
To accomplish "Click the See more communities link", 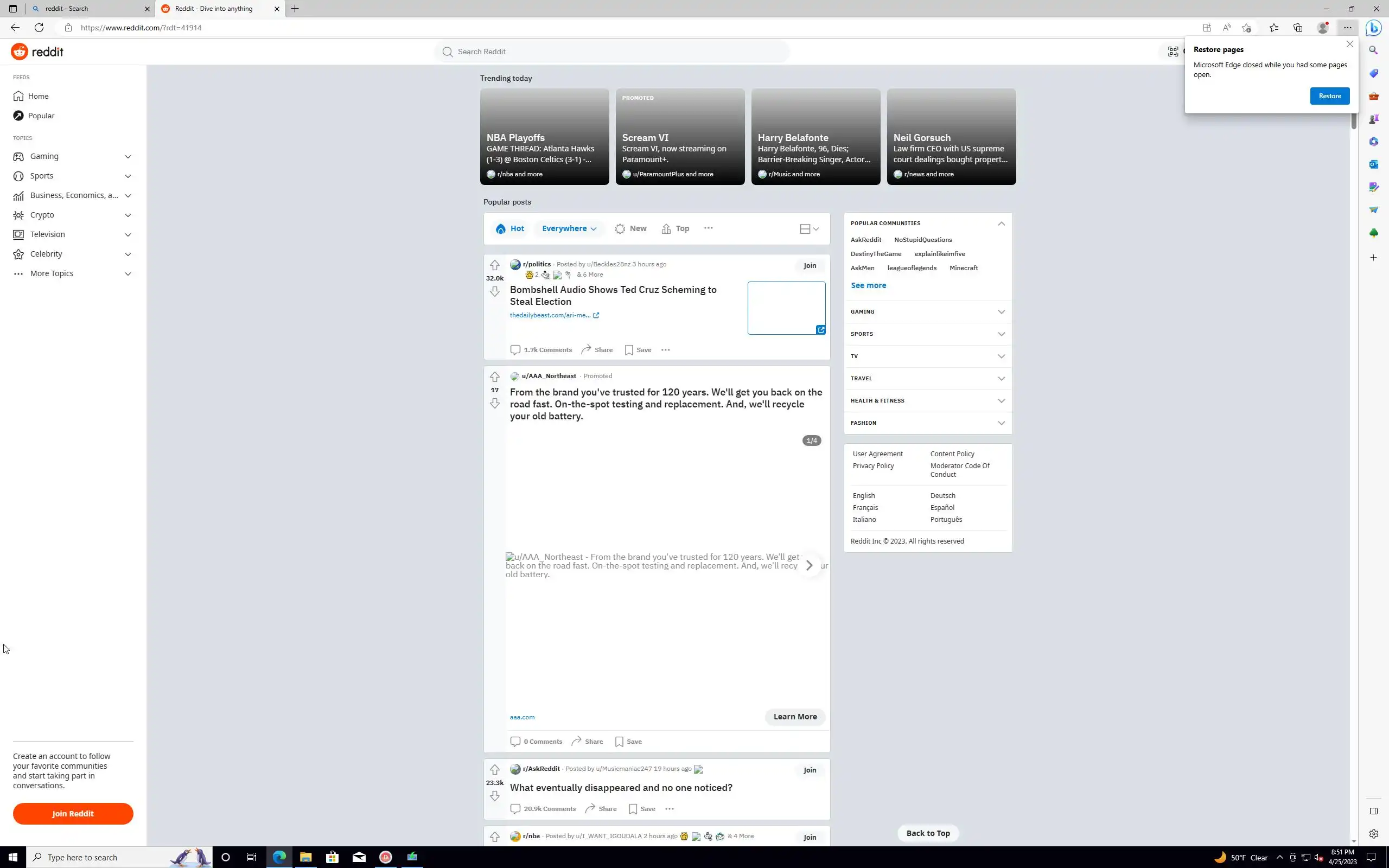I will point(868,285).
